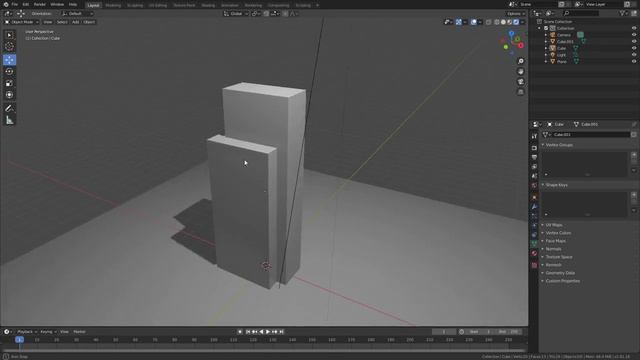
Task: Switch to the Layout workspace tab
Action: pyautogui.click(x=93, y=5)
